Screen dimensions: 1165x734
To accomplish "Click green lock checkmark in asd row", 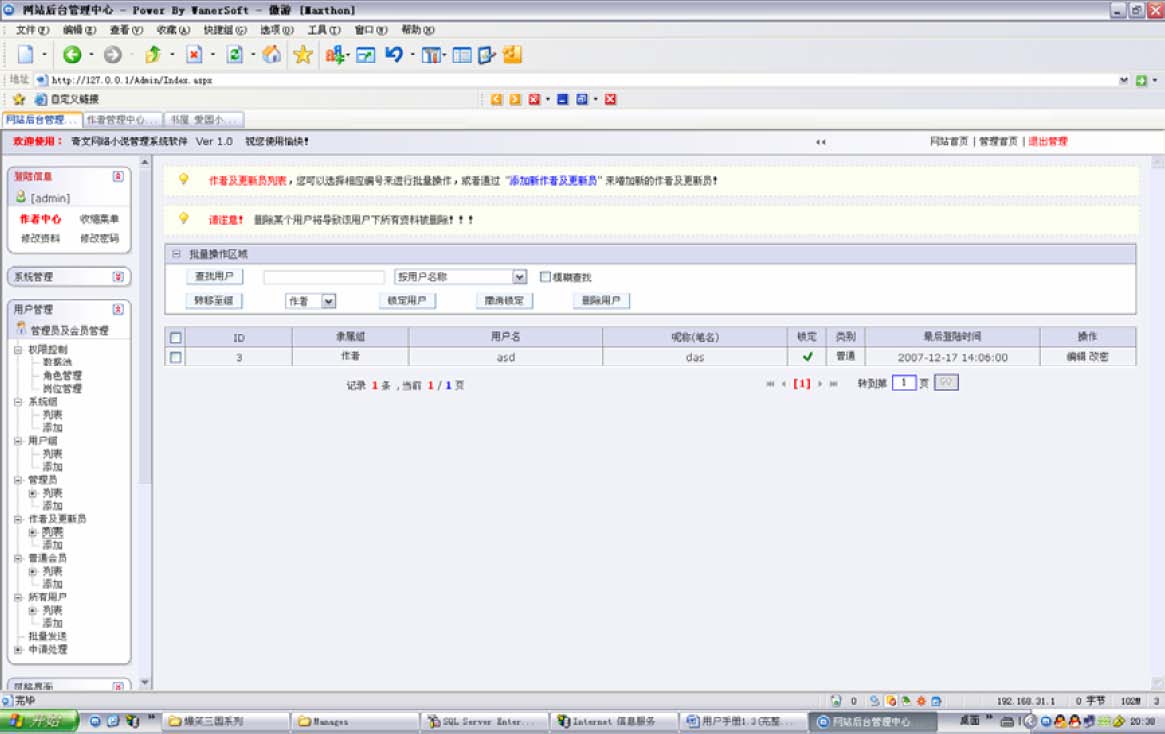I will pos(808,357).
